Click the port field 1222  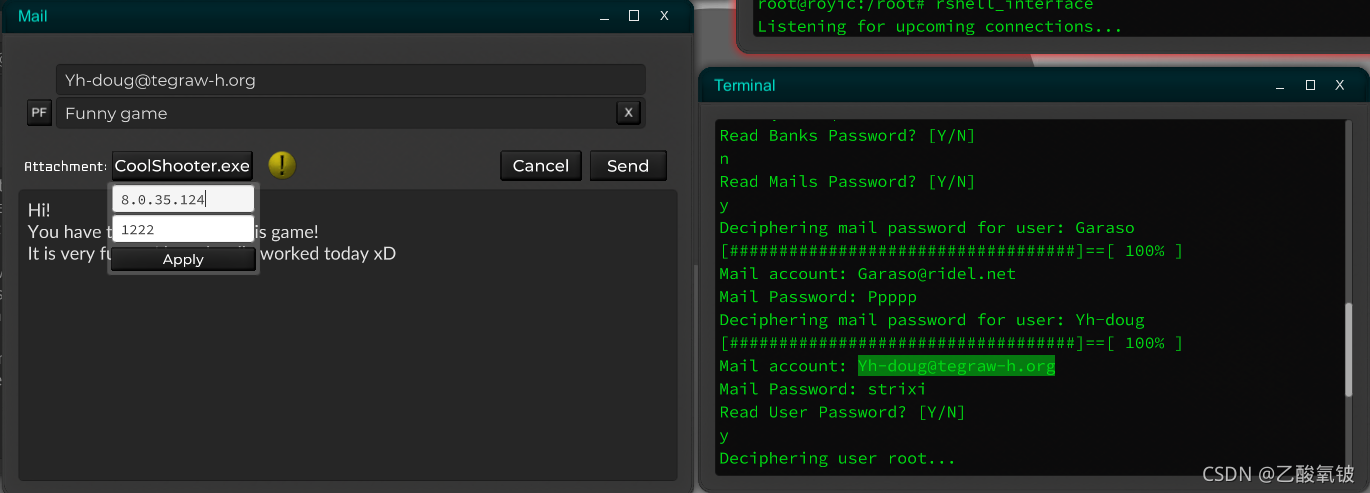(x=183, y=229)
